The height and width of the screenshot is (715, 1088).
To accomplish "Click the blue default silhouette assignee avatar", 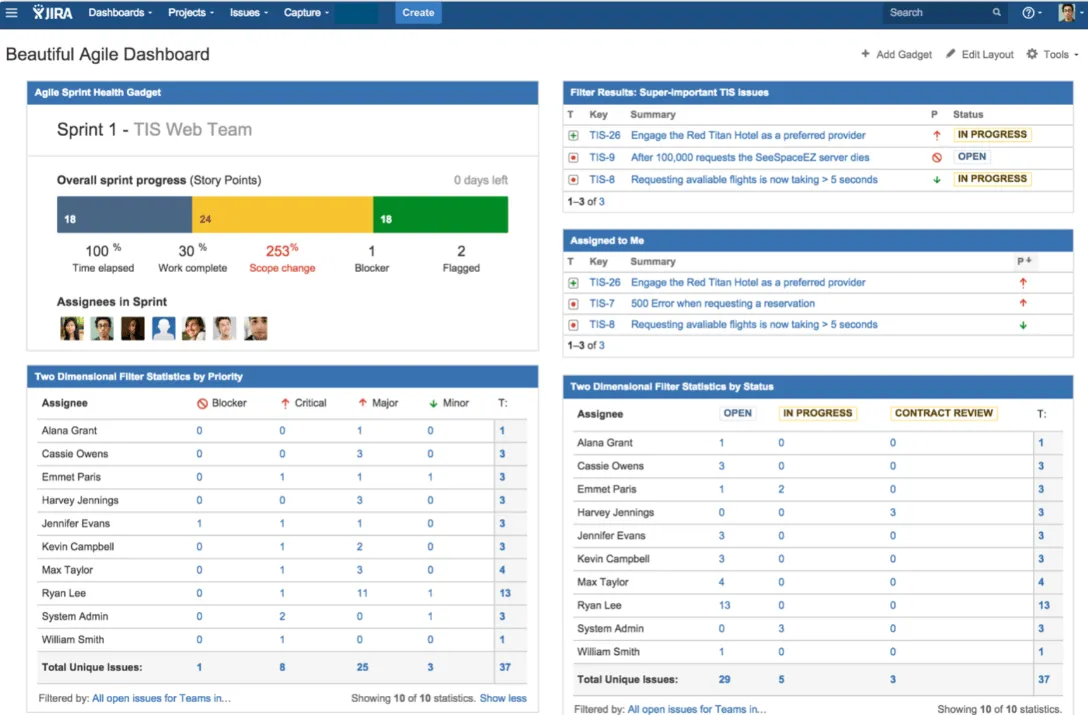I will 163,328.
